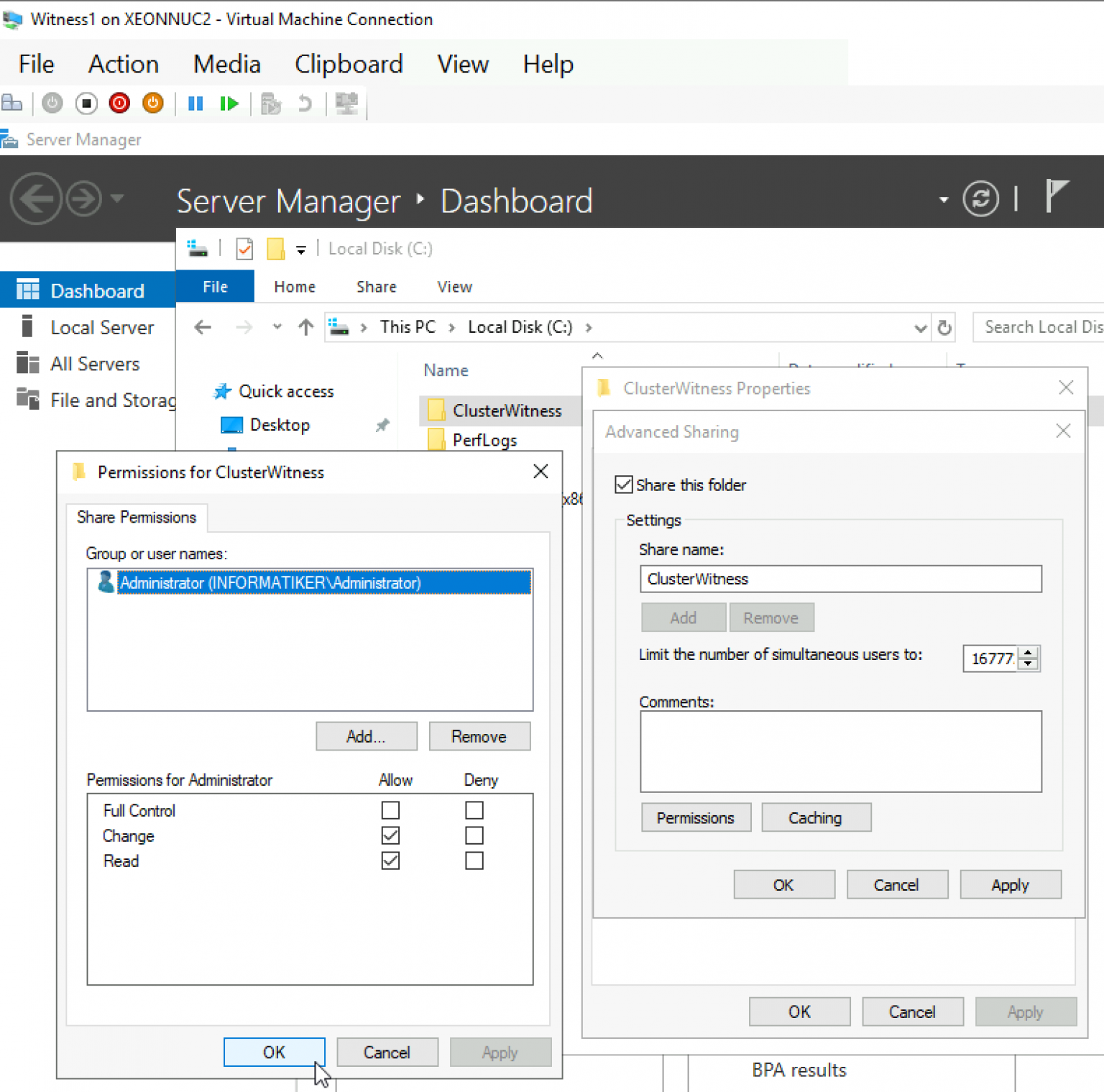Screen dimensions: 1104x1092
Task: Open the Media menu
Action: point(226,64)
